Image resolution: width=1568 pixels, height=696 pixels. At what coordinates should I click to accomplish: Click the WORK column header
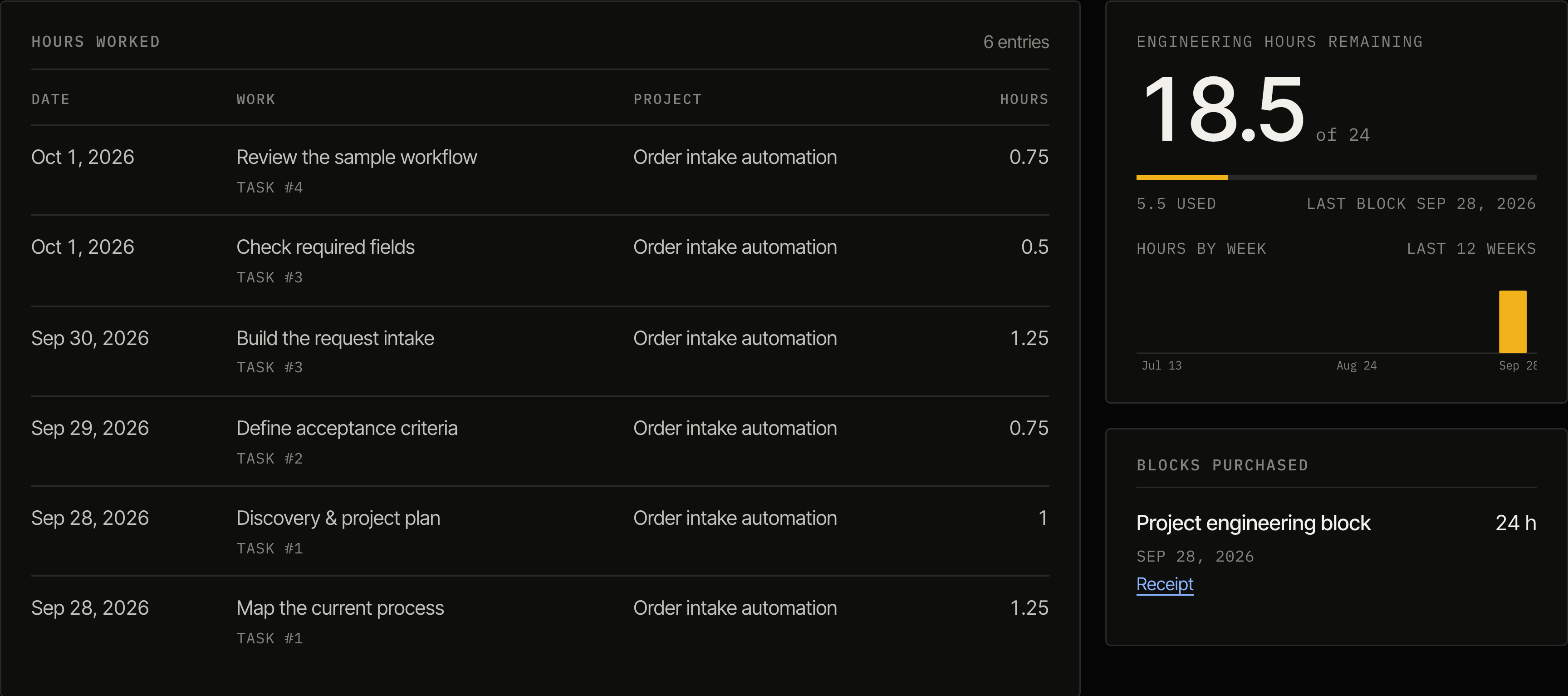[x=255, y=99]
